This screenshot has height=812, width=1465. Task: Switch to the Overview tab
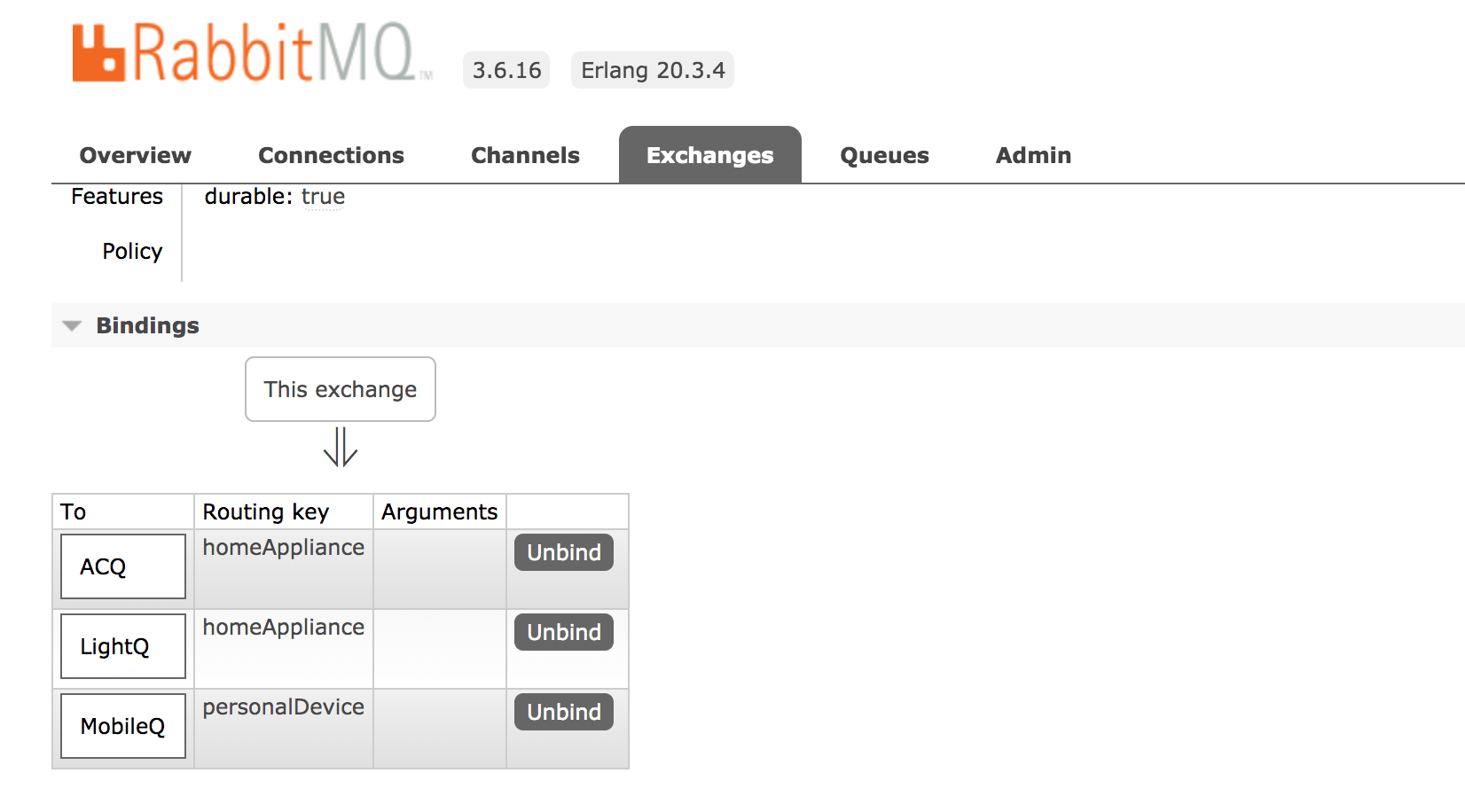click(135, 155)
